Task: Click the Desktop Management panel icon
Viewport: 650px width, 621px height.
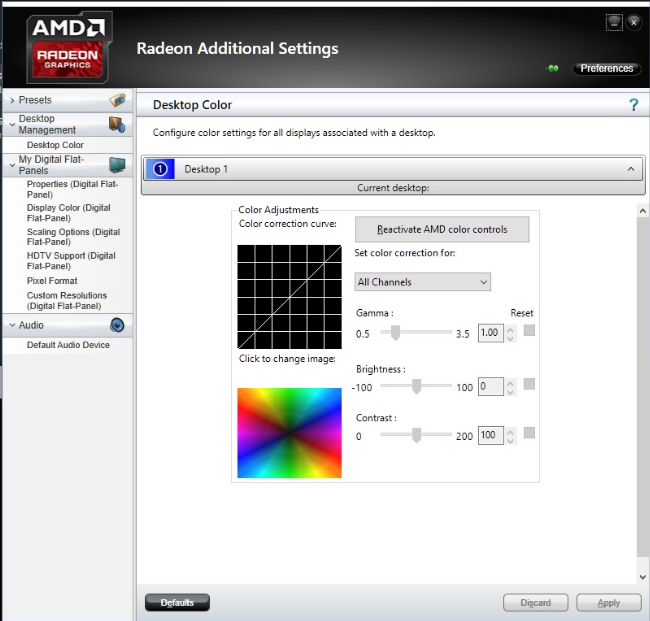Action: (117, 124)
